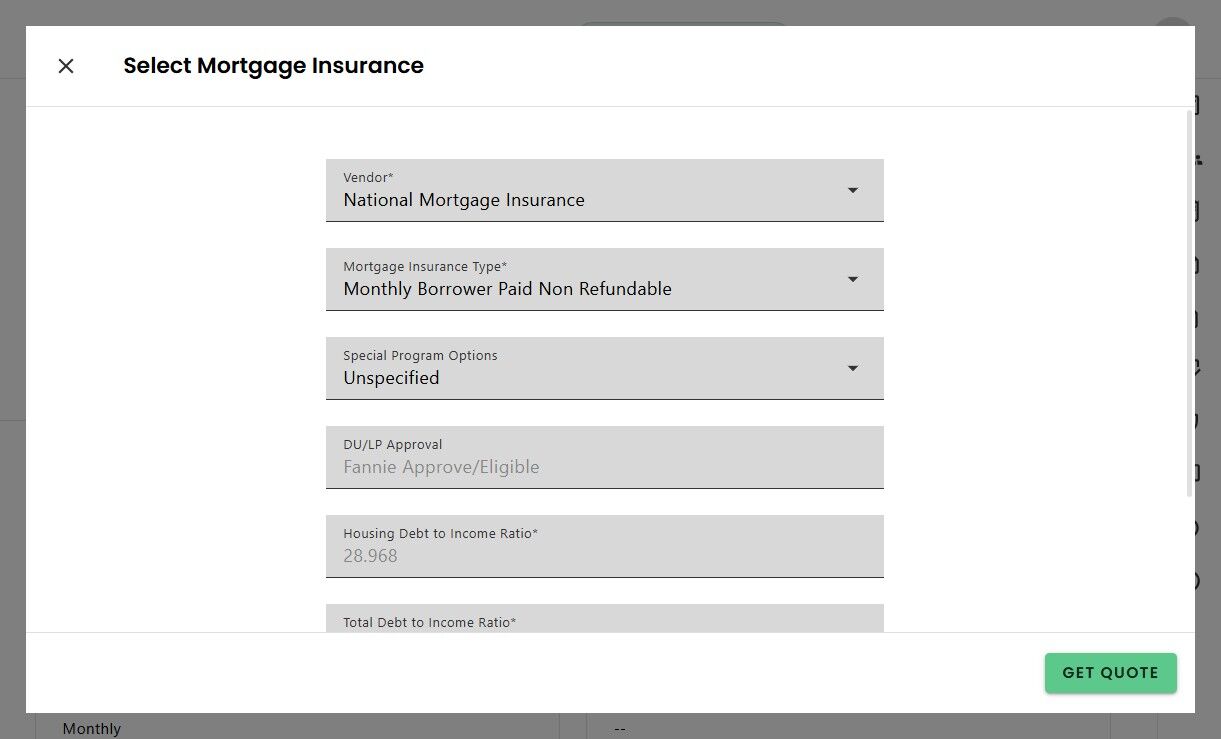Close the Select Mortgage Insurance dialog
This screenshot has height=739, width=1221.
[66, 66]
